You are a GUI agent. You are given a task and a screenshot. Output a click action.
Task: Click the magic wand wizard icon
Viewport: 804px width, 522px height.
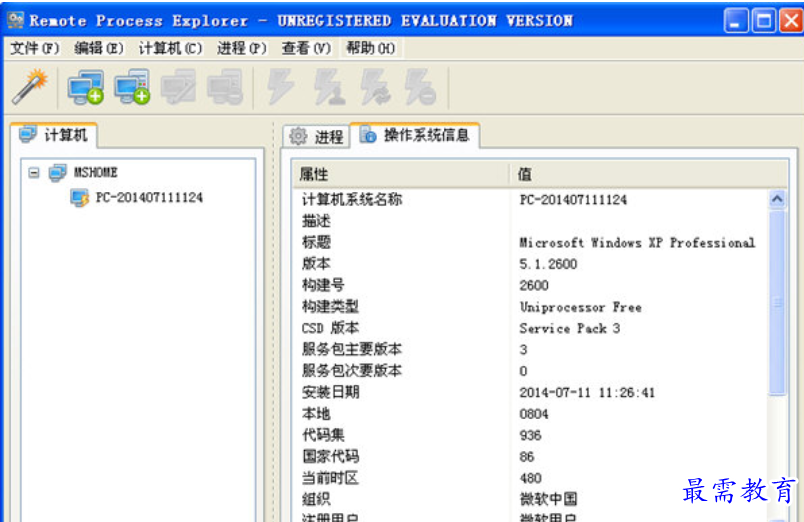point(30,87)
